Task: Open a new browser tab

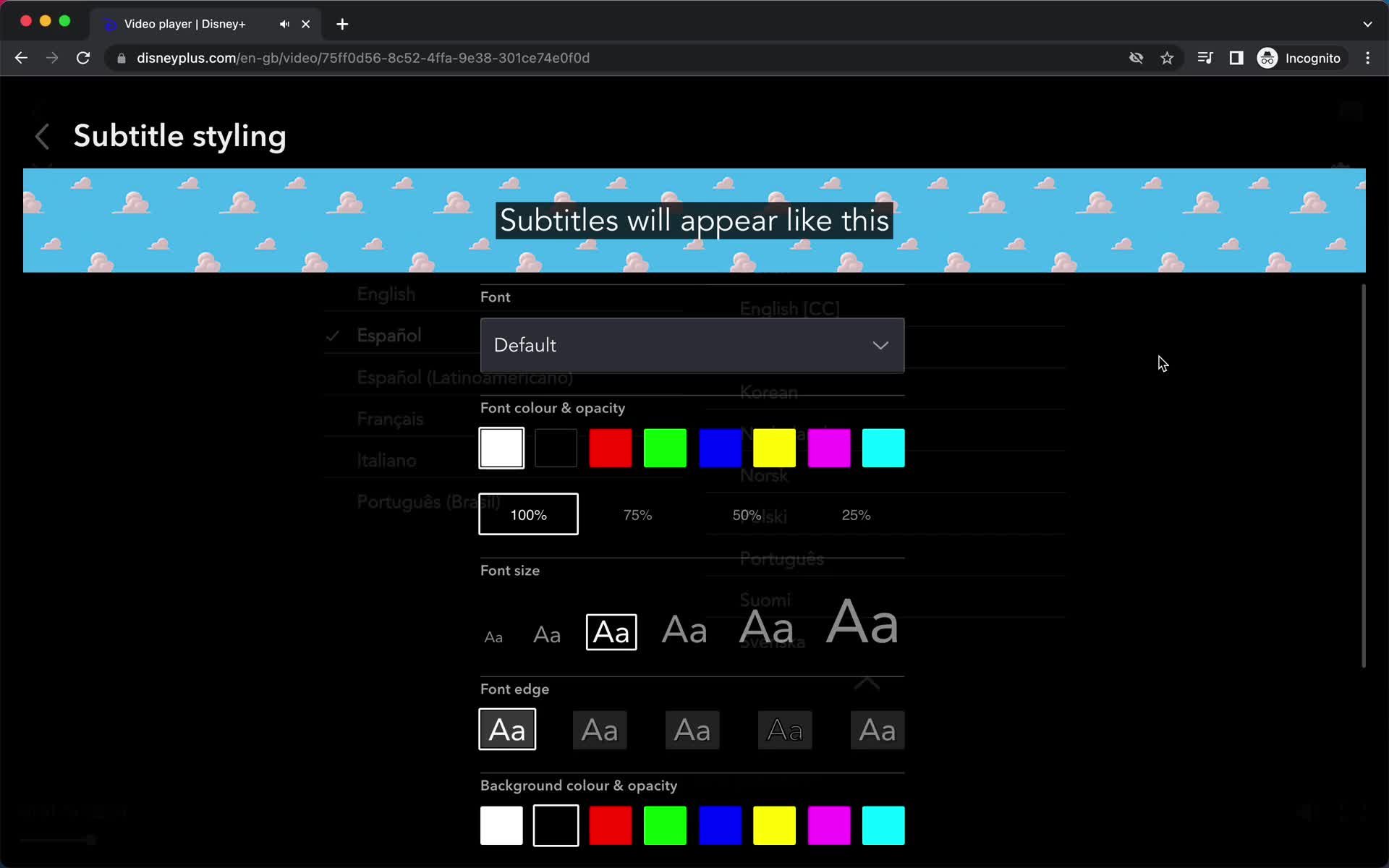Action: coord(342,24)
